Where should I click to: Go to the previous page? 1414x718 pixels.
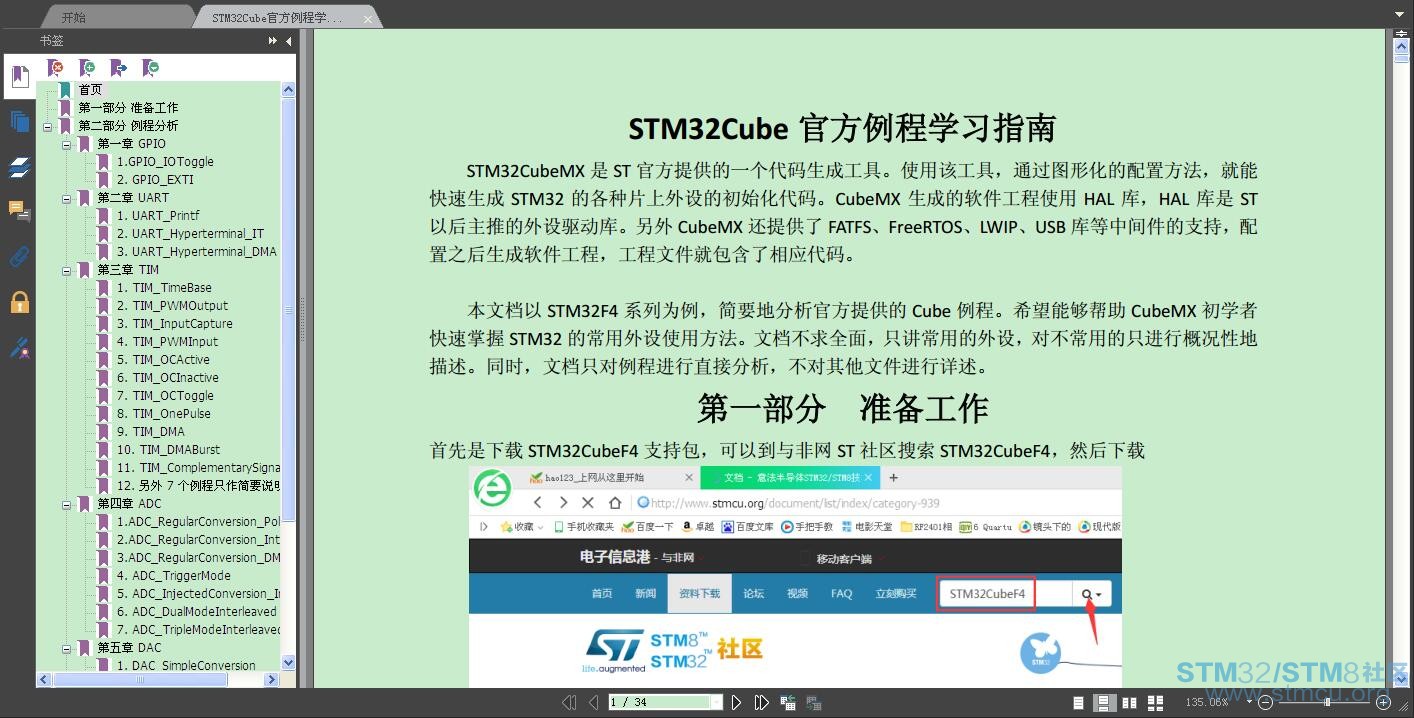[x=593, y=703]
